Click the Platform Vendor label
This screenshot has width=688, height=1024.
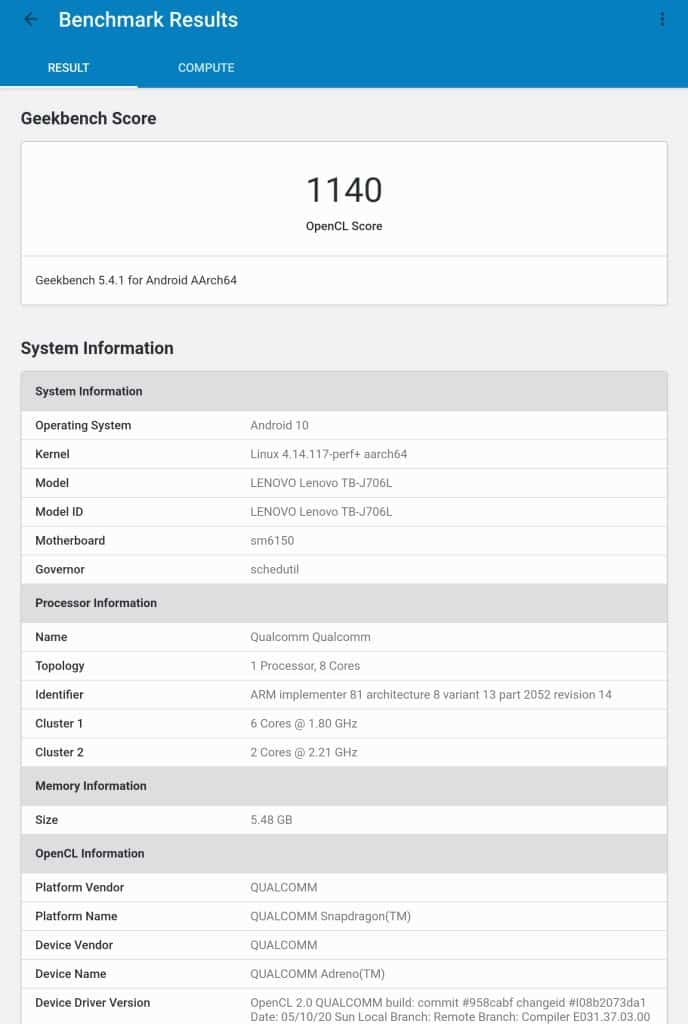tap(80, 888)
